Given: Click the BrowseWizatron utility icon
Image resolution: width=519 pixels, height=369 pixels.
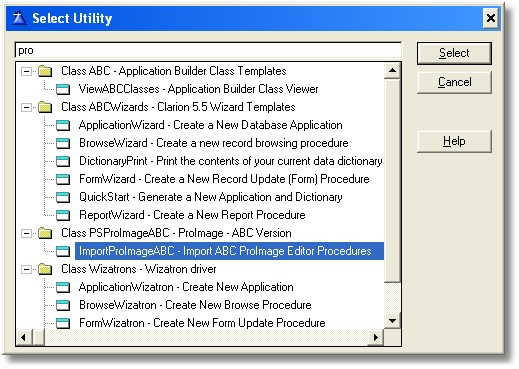Looking at the screenshot, I should (63, 305).
